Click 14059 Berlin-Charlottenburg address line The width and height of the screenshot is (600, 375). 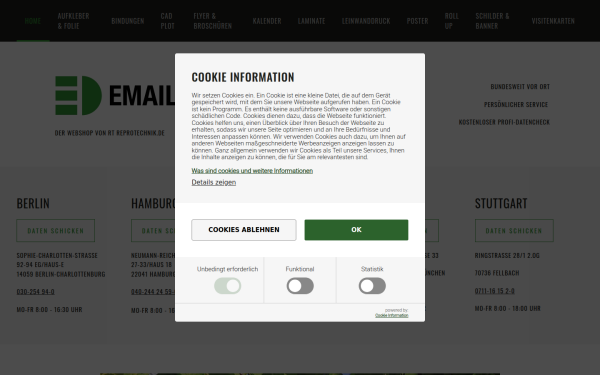point(61,274)
